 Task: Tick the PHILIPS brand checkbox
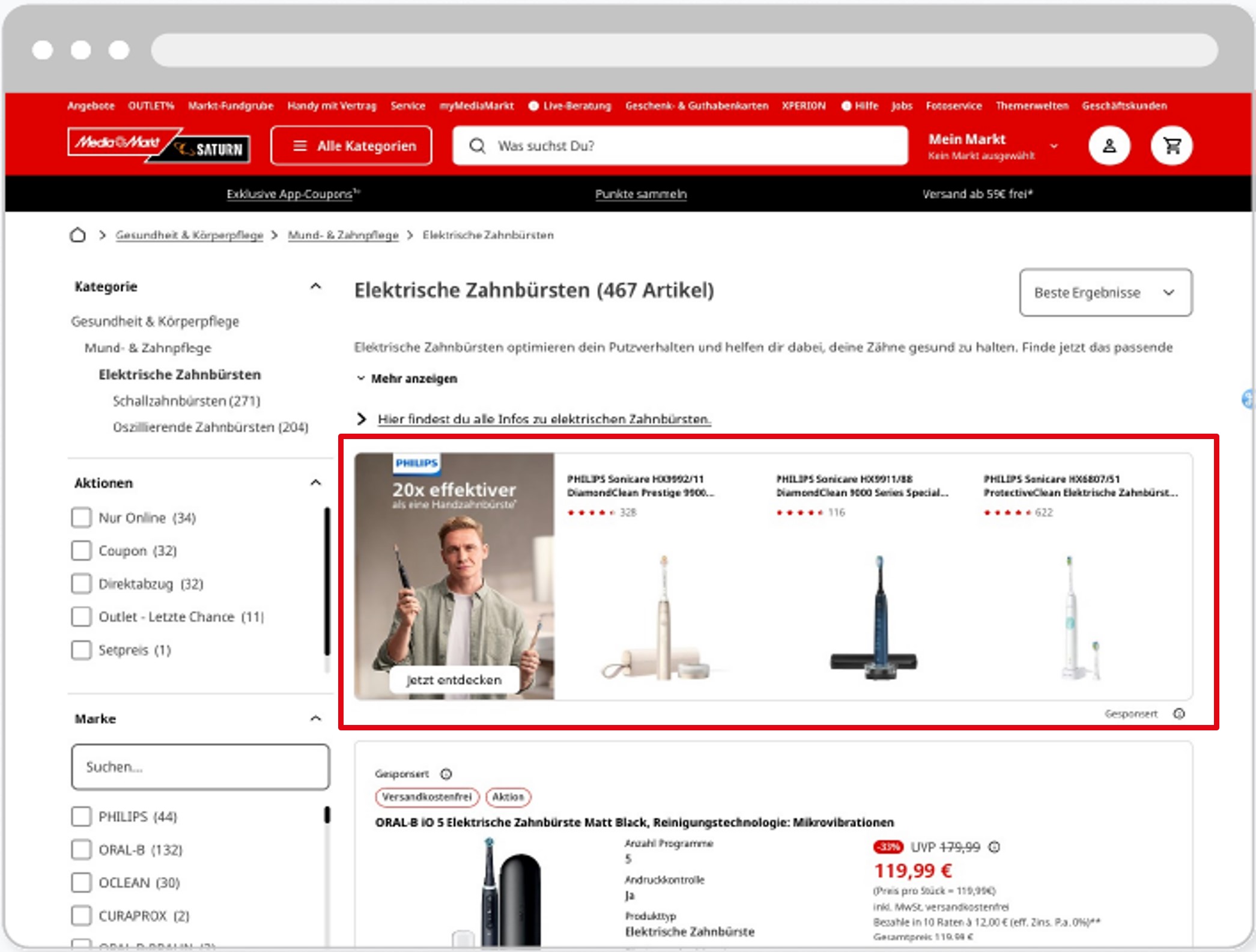point(82,817)
